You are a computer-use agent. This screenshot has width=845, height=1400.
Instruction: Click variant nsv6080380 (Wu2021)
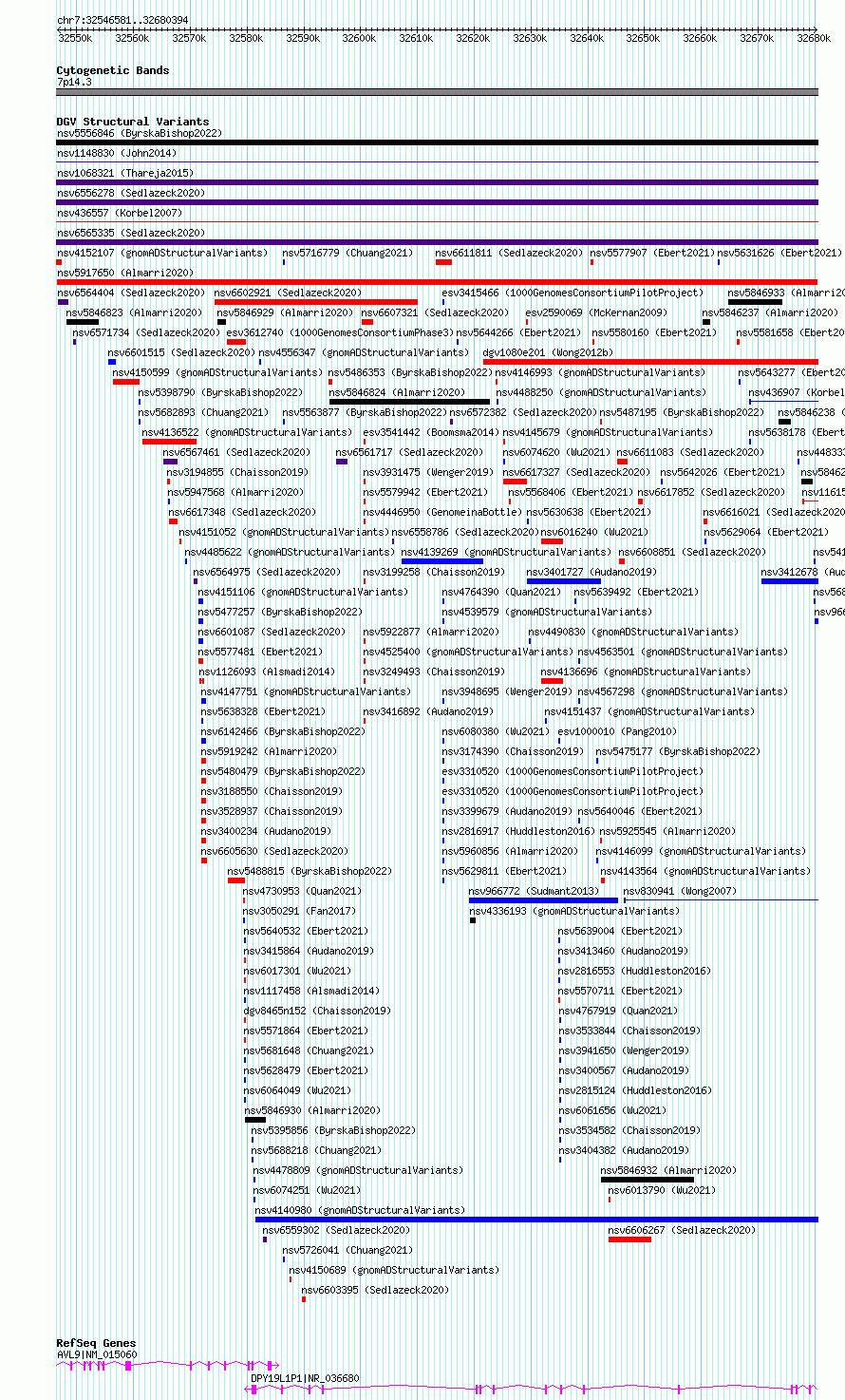[x=497, y=731]
